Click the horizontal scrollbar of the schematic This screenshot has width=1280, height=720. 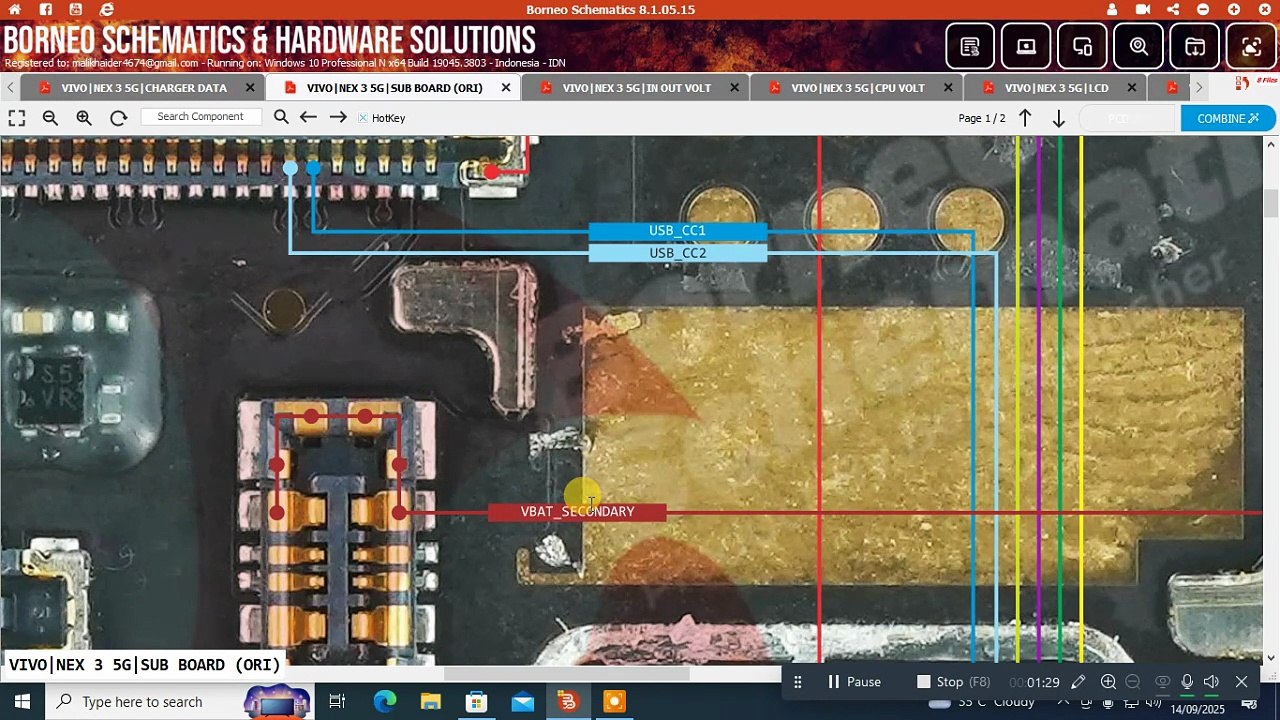click(x=566, y=673)
